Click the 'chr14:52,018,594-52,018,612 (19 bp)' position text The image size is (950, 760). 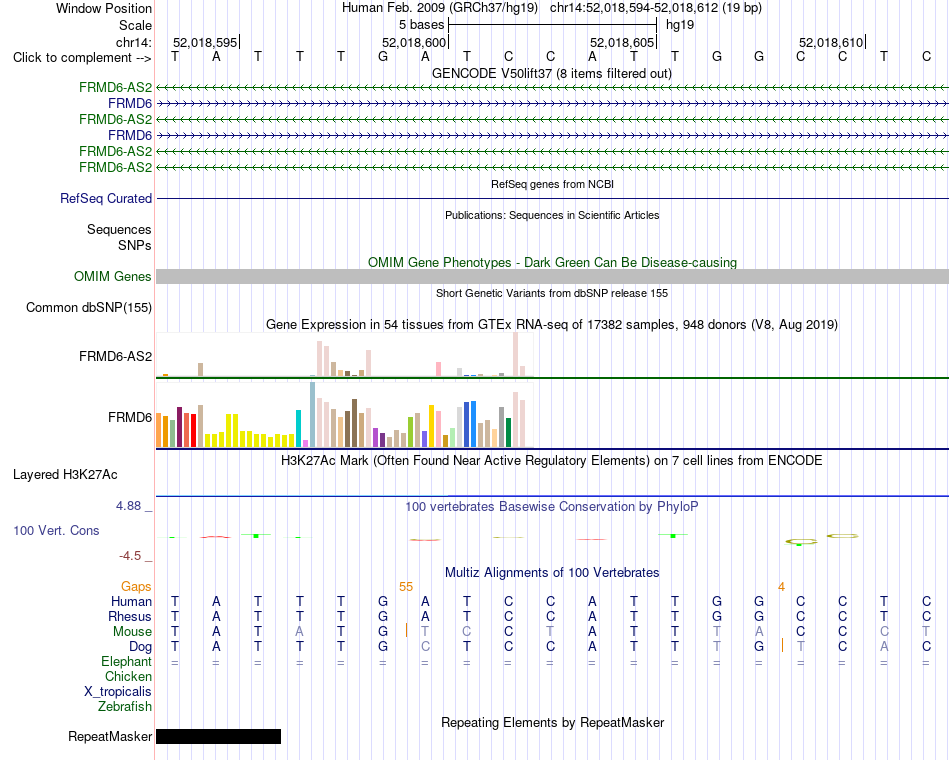[656, 8]
